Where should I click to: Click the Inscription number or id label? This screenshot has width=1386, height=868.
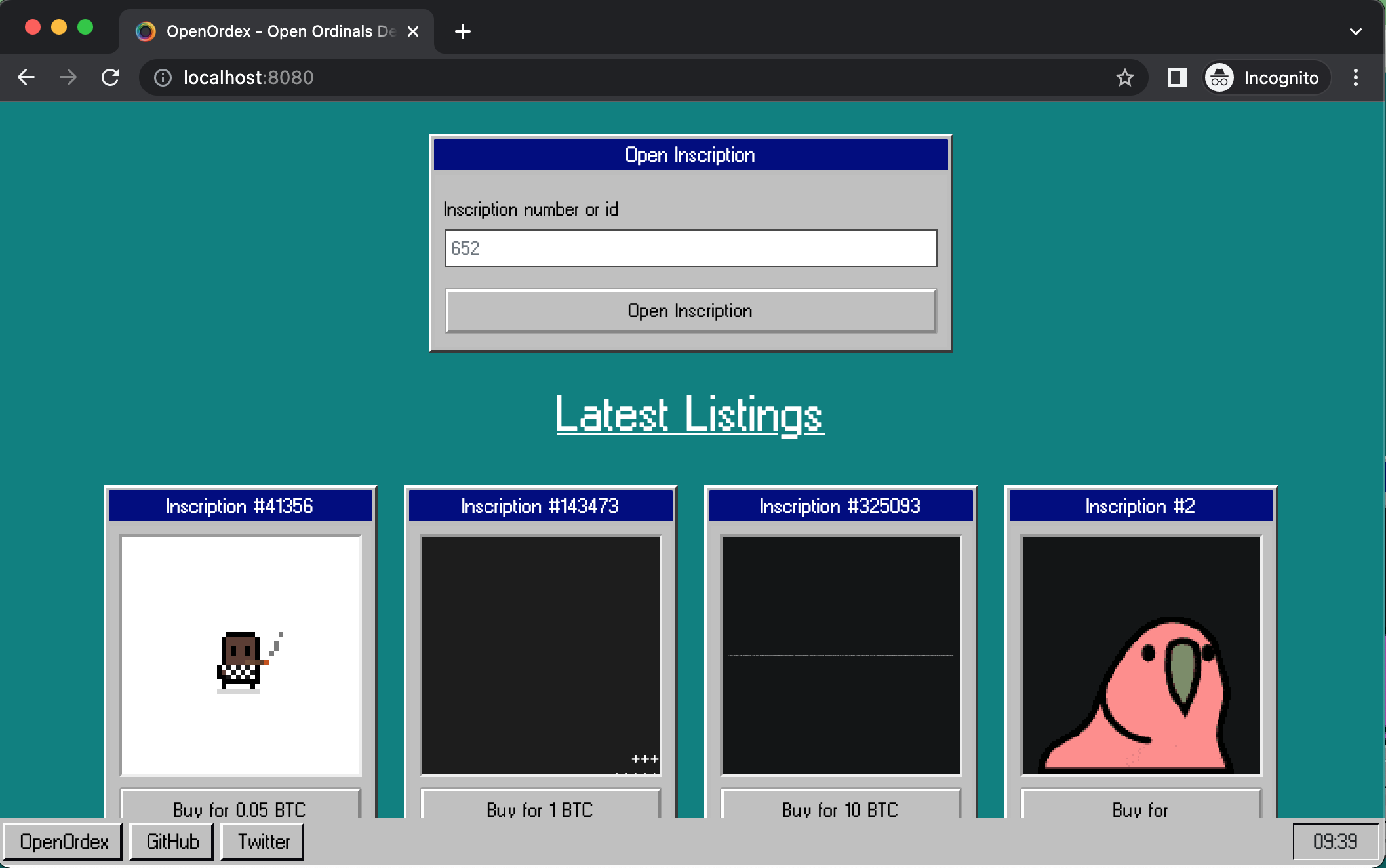[530, 210]
